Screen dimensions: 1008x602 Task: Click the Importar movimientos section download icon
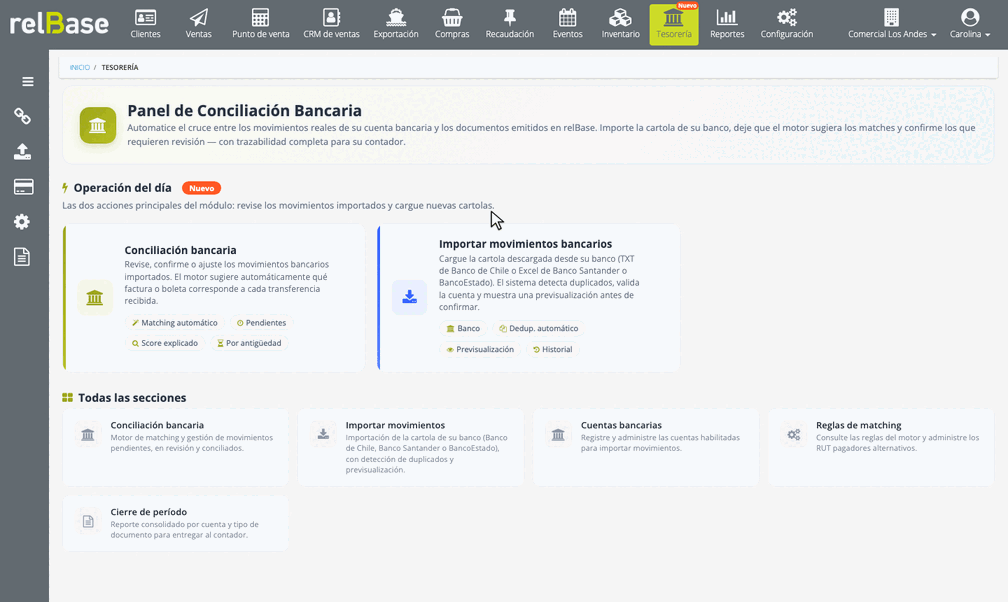coord(323,435)
